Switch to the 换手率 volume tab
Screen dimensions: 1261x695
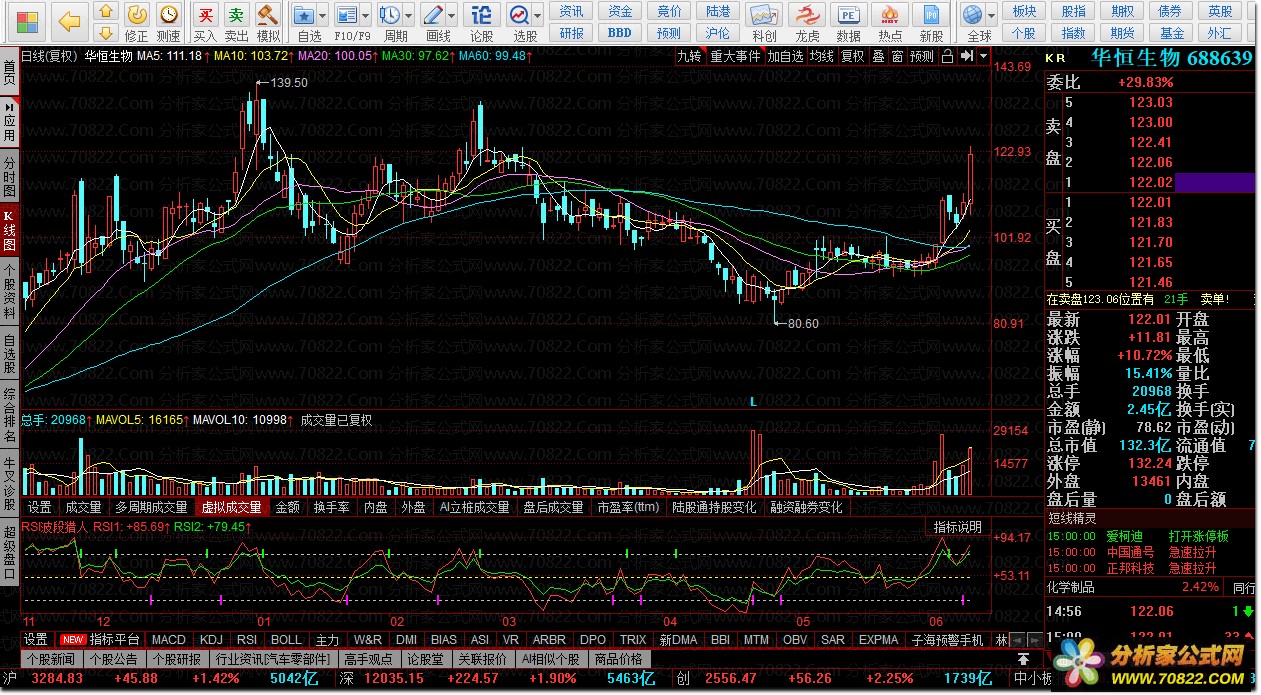(x=331, y=507)
